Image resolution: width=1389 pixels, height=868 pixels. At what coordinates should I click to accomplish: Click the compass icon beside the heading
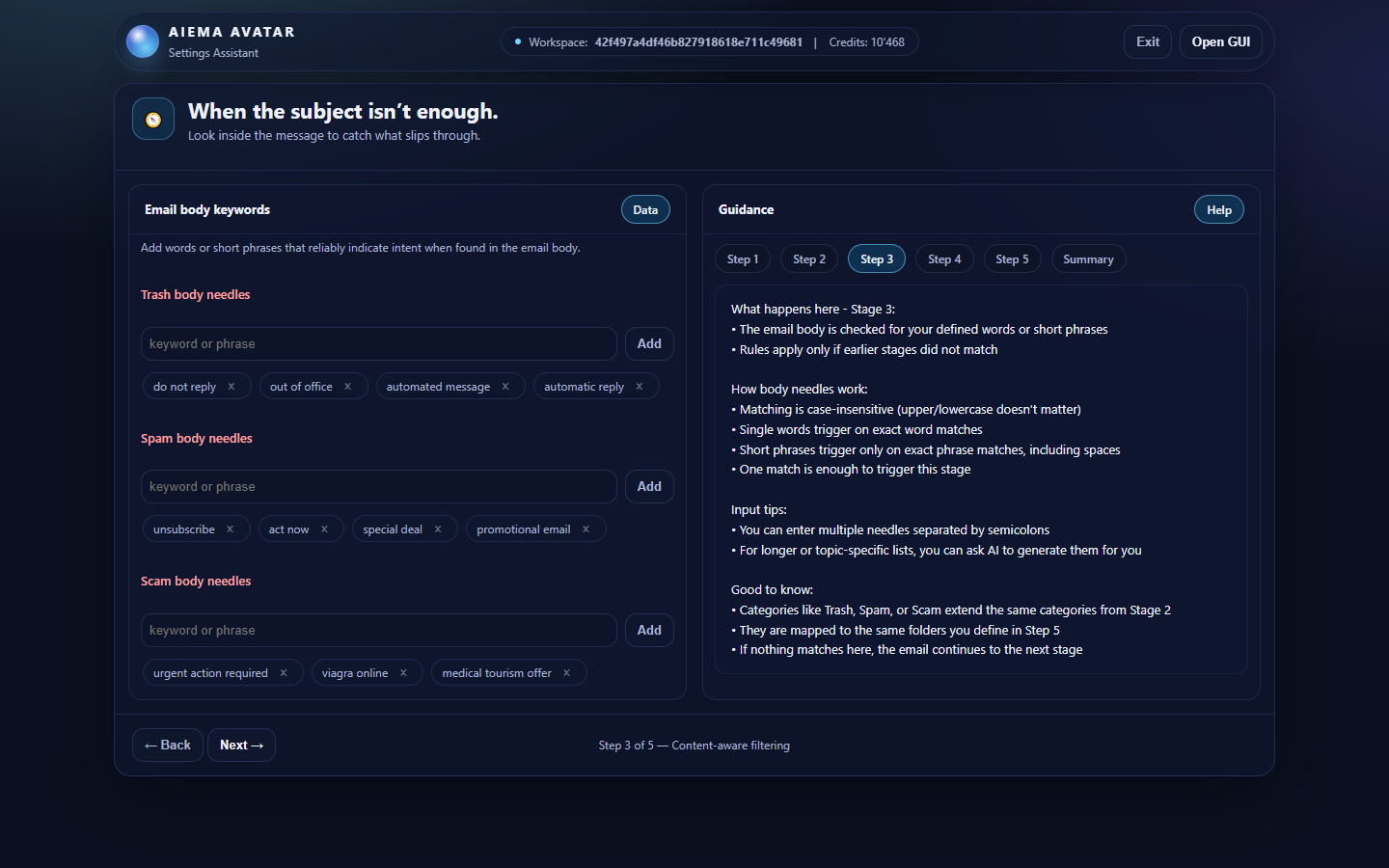(x=153, y=120)
